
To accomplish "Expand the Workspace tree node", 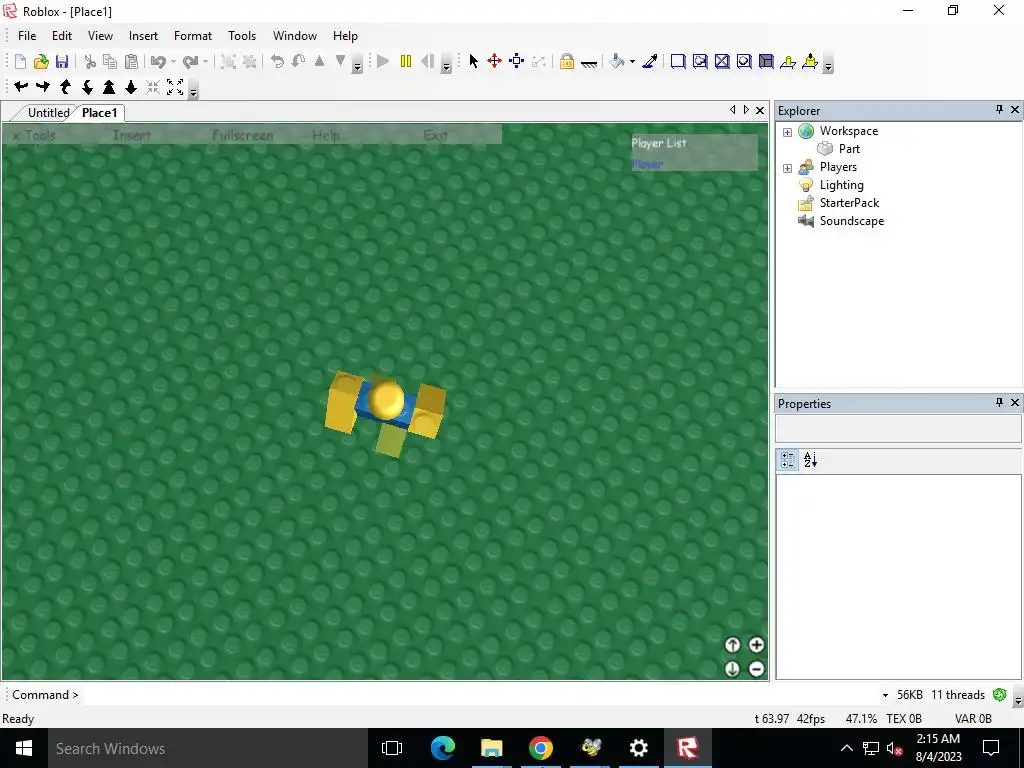I will point(788,132).
